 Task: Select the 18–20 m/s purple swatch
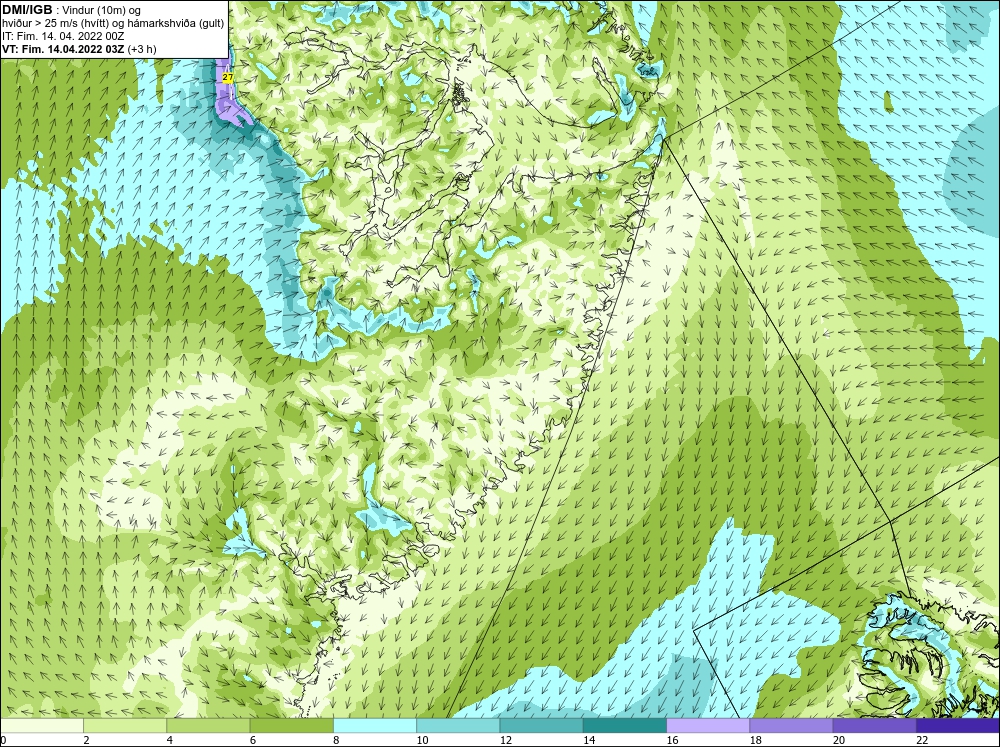[791, 726]
